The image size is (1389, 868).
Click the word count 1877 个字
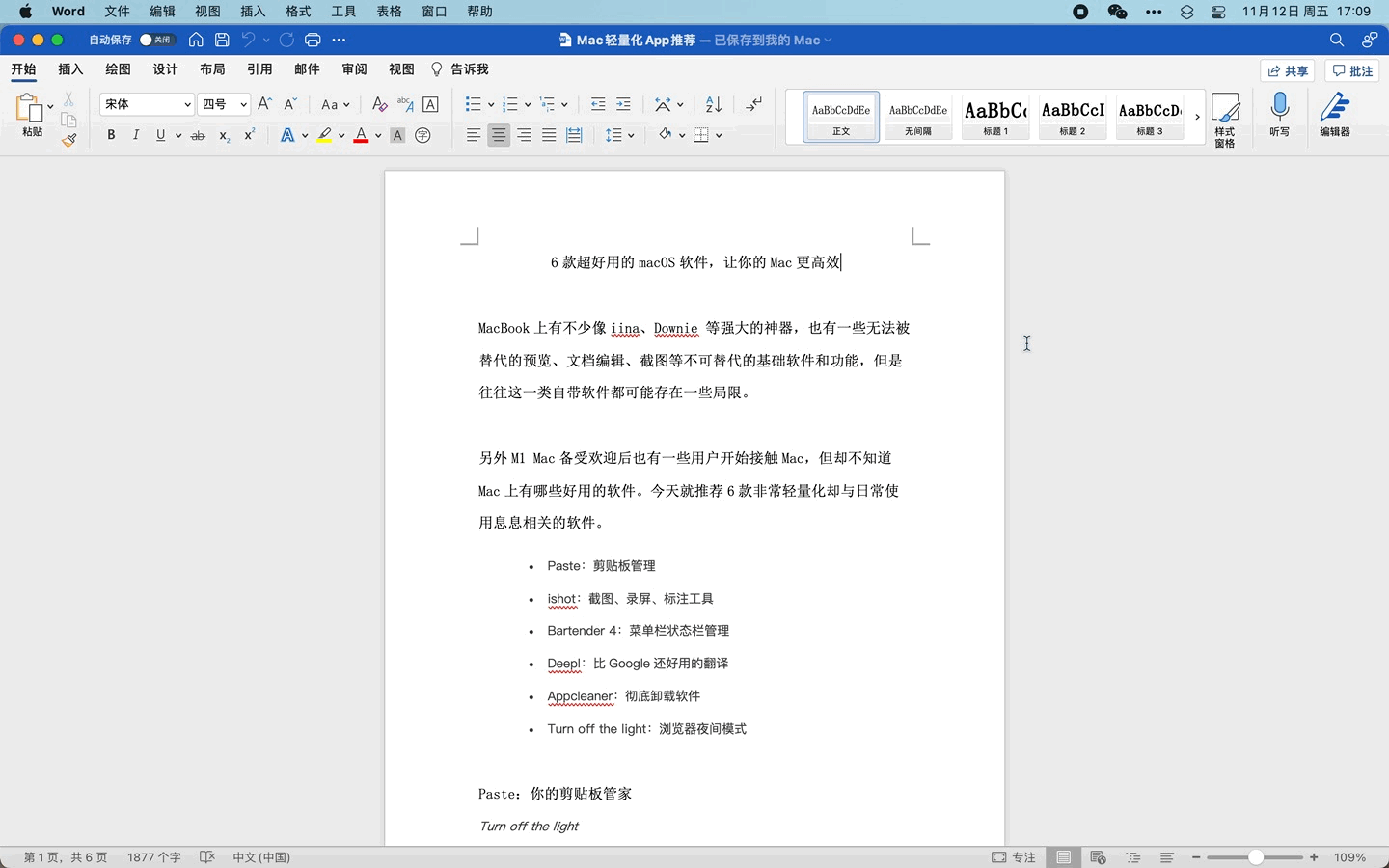154,857
